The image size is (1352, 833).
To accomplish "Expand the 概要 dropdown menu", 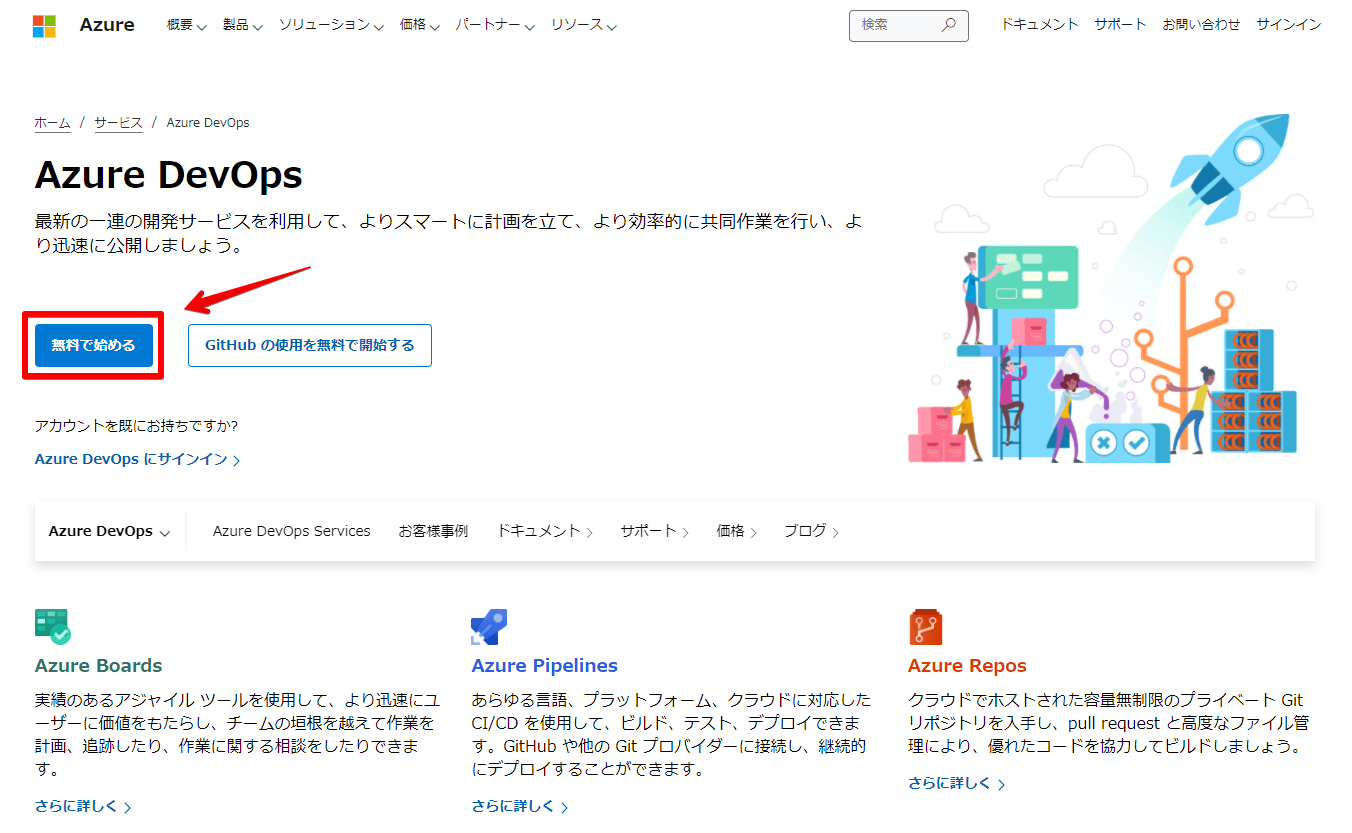I will click(186, 25).
